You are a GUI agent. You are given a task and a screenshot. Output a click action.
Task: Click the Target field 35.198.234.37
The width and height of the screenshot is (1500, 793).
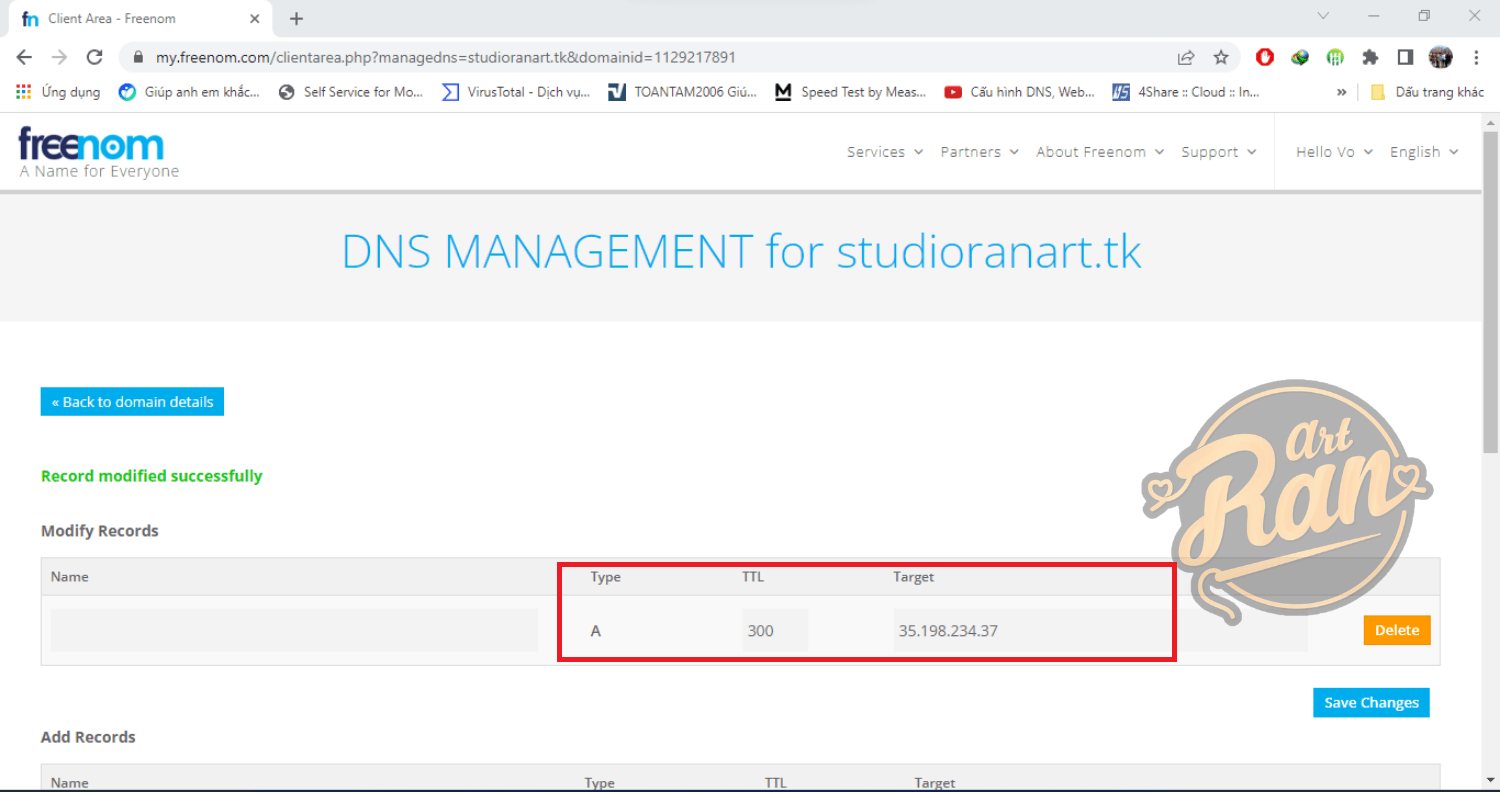pyautogui.click(x=1100, y=631)
